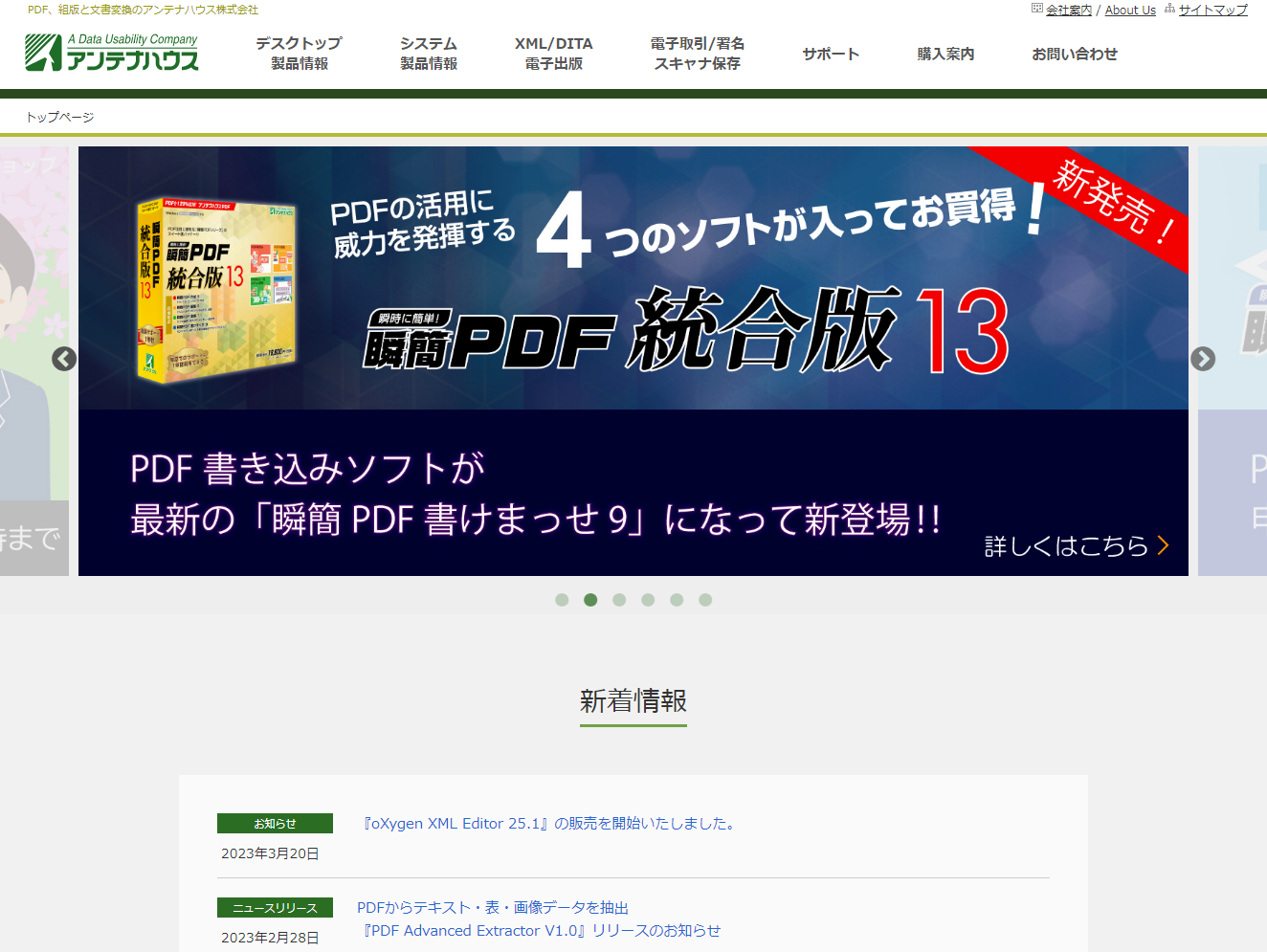Click the next slide preview on right
Screen dimensions: 1267x952
pyautogui.click(x=1233, y=361)
